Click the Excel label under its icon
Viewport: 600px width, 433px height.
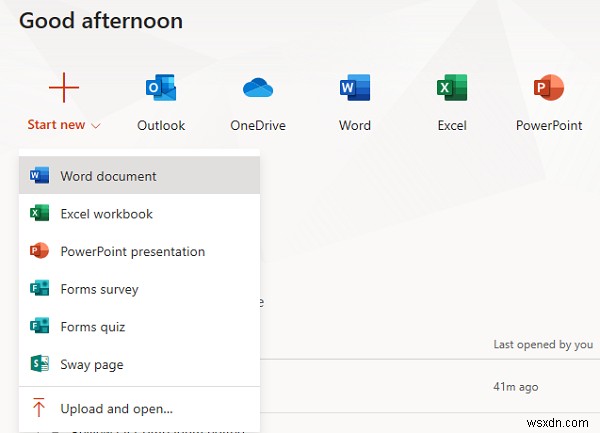(x=452, y=125)
